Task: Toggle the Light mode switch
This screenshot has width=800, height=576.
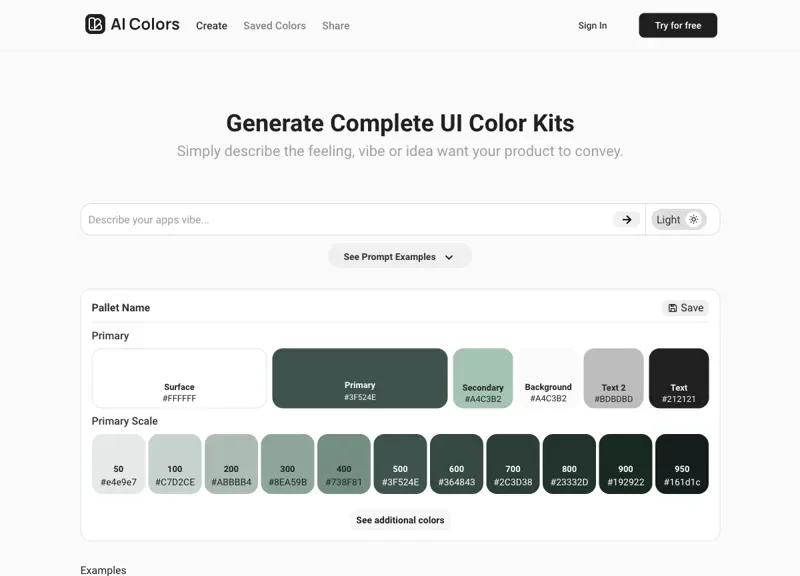Action: tap(680, 220)
